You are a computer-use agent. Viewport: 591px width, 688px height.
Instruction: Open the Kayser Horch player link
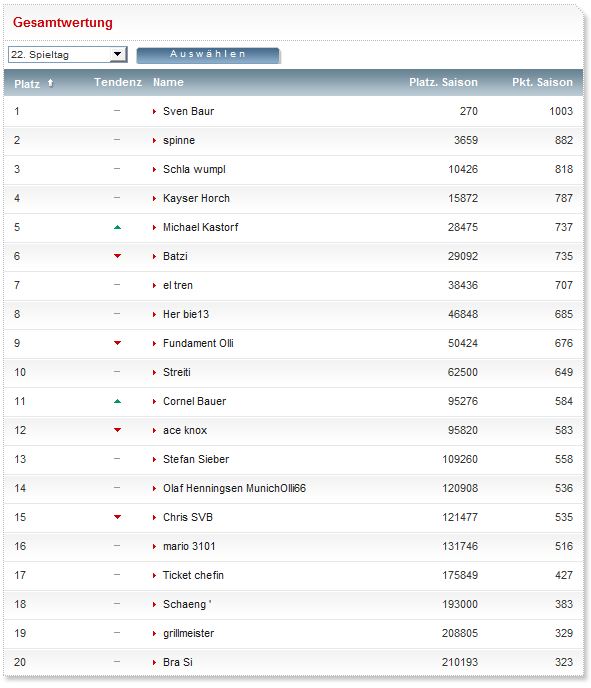coord(196,198)
